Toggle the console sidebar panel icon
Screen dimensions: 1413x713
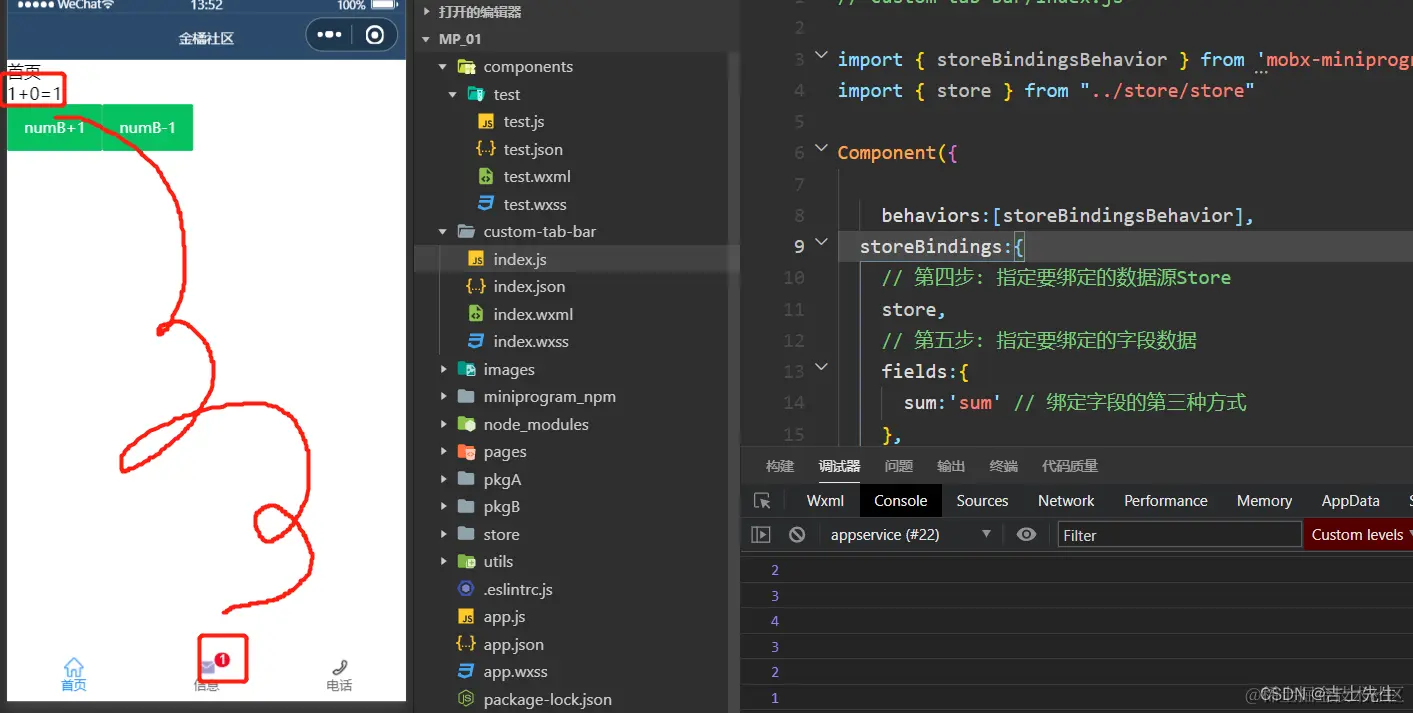pyautogui.click(x=761, y=535)
